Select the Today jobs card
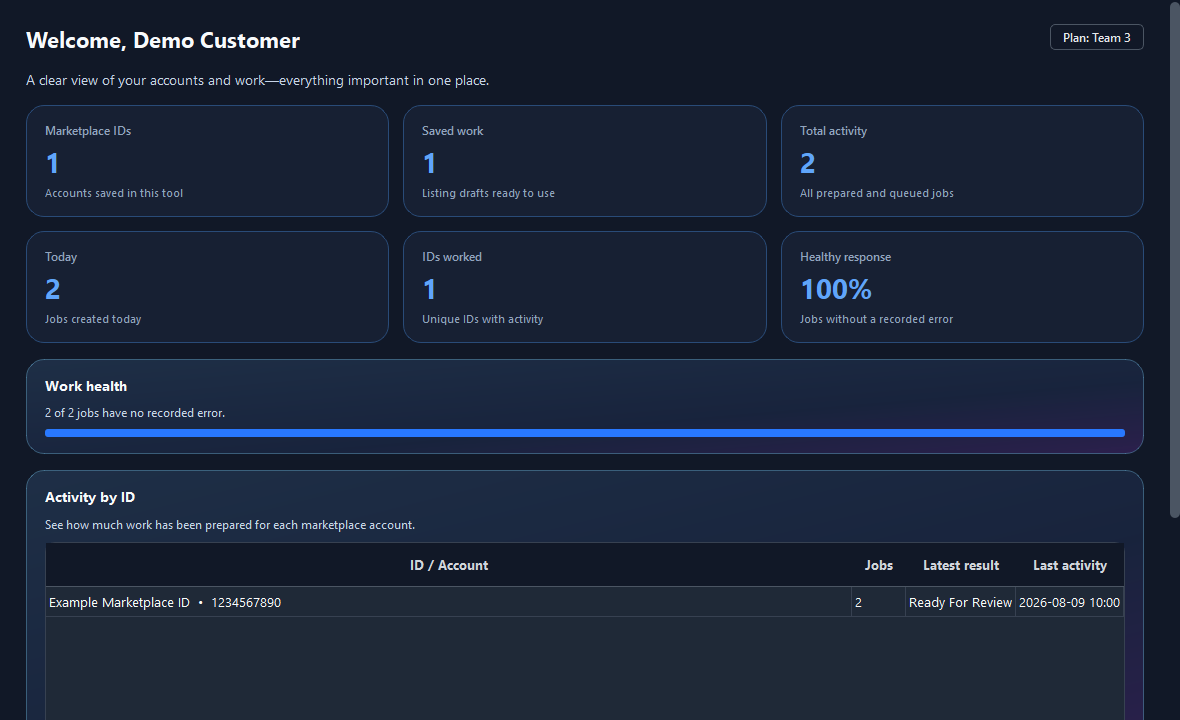 pyautogui.click(x=207, y=287)
